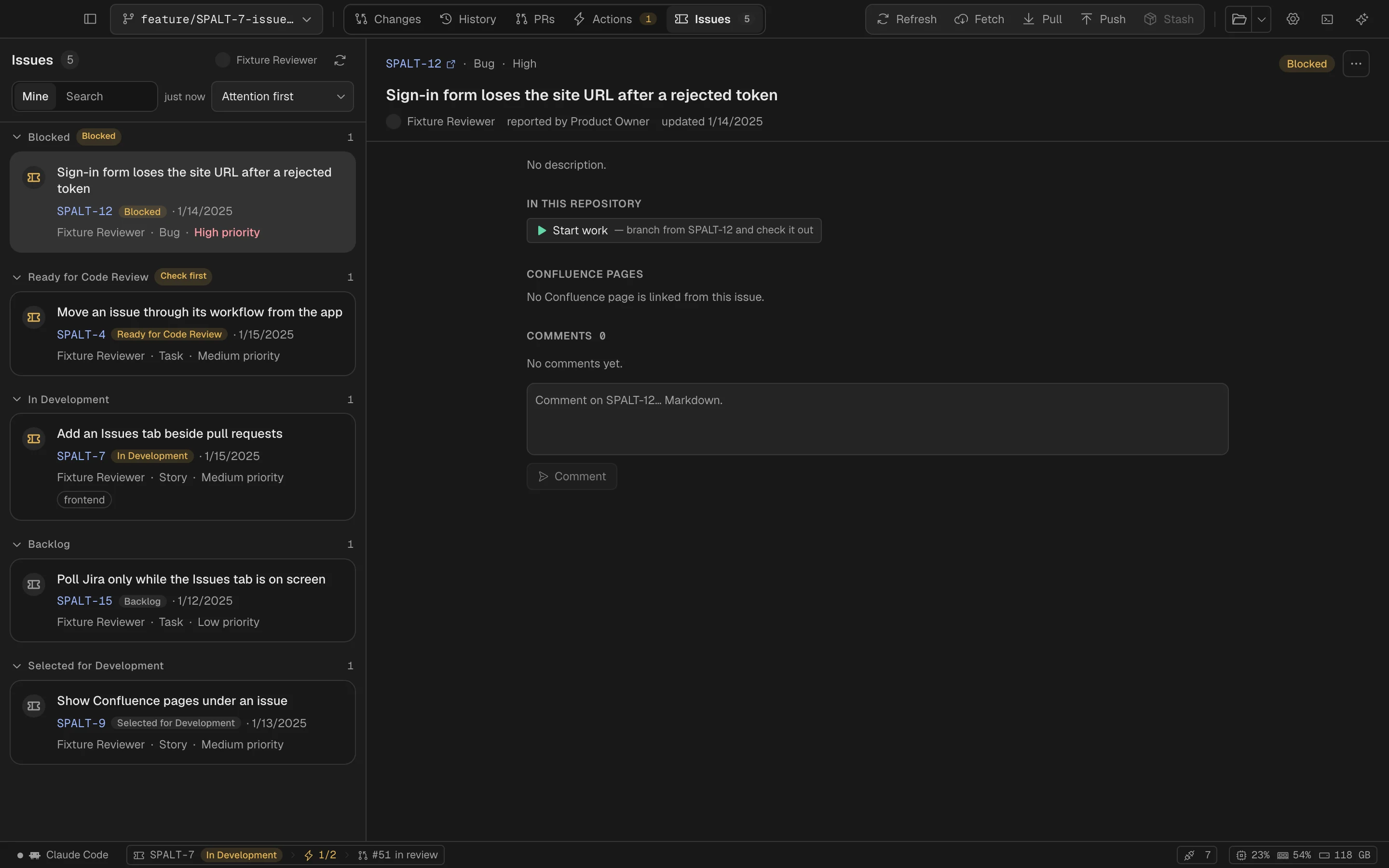
Task: Switch to the Changes tab
Action: tap(387, 19)
